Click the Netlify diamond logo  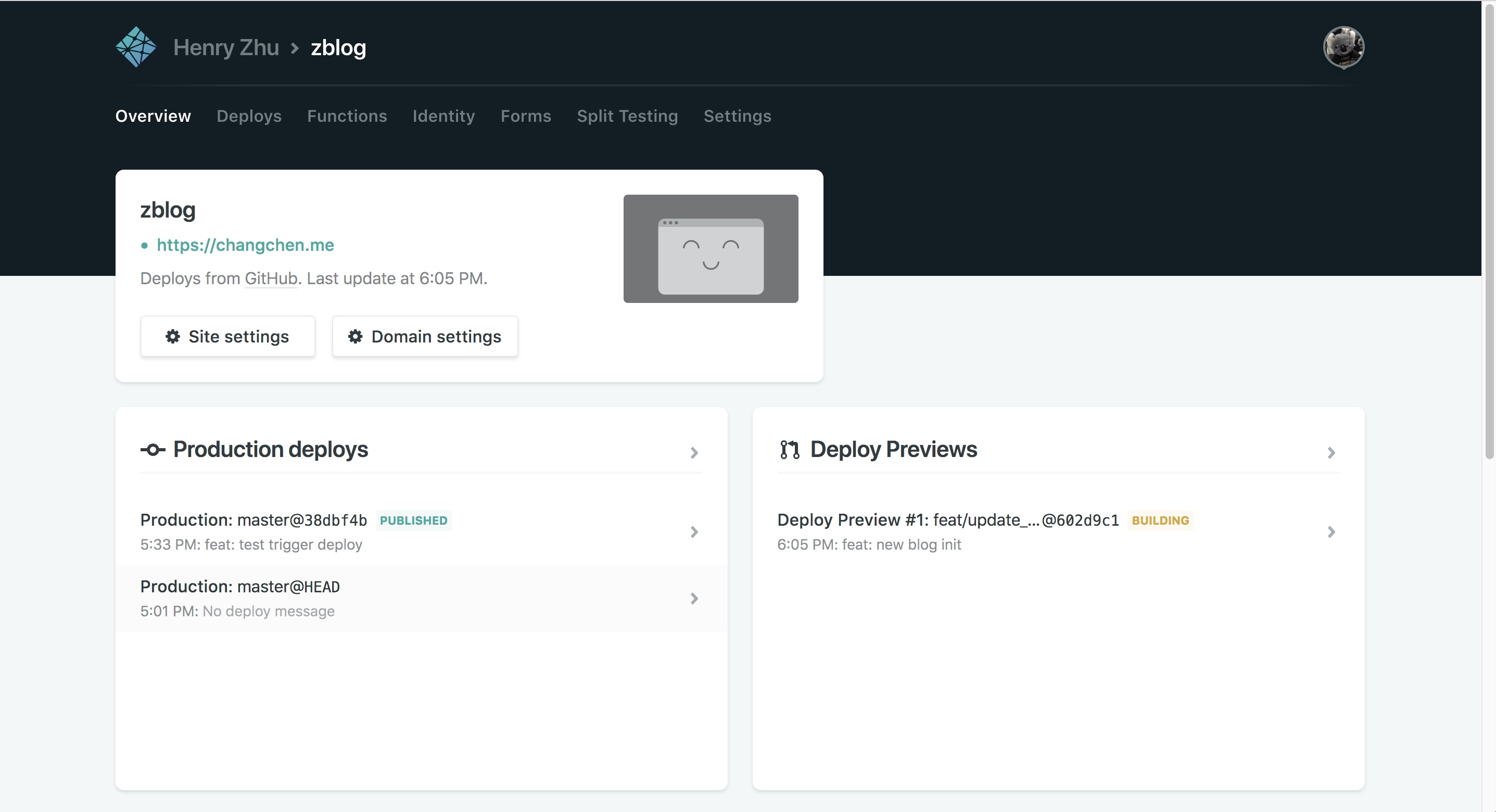click(x=136, y=47)
